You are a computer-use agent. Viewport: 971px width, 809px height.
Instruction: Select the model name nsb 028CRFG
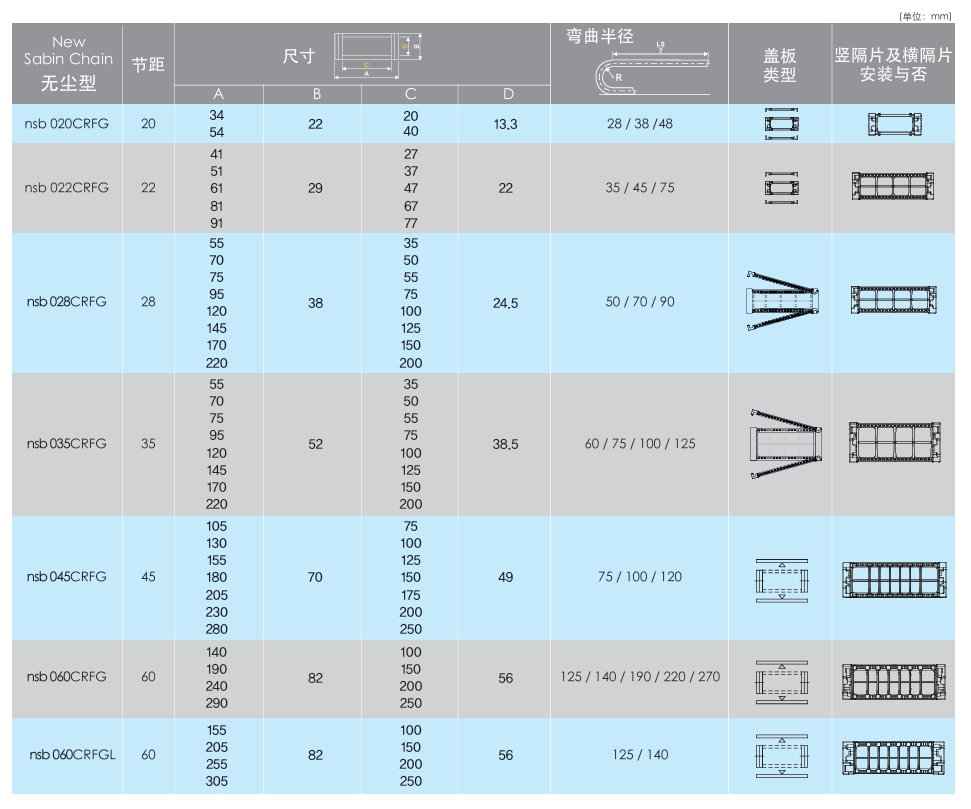tap(66, 302)
